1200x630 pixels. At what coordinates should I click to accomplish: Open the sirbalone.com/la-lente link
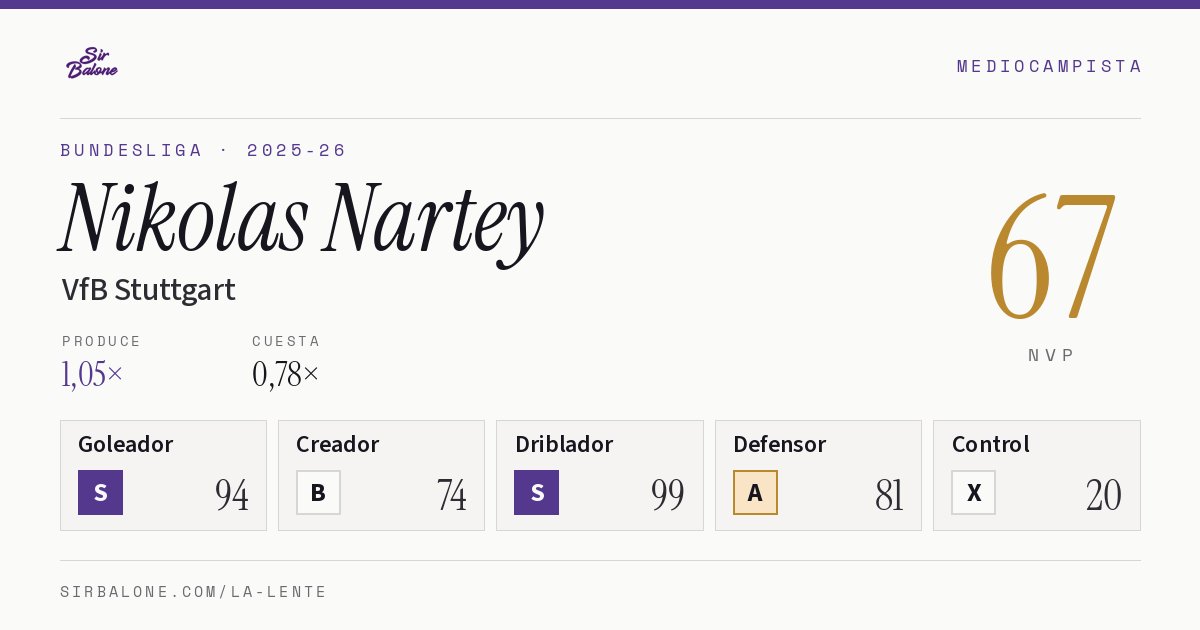tap(194, 592)
